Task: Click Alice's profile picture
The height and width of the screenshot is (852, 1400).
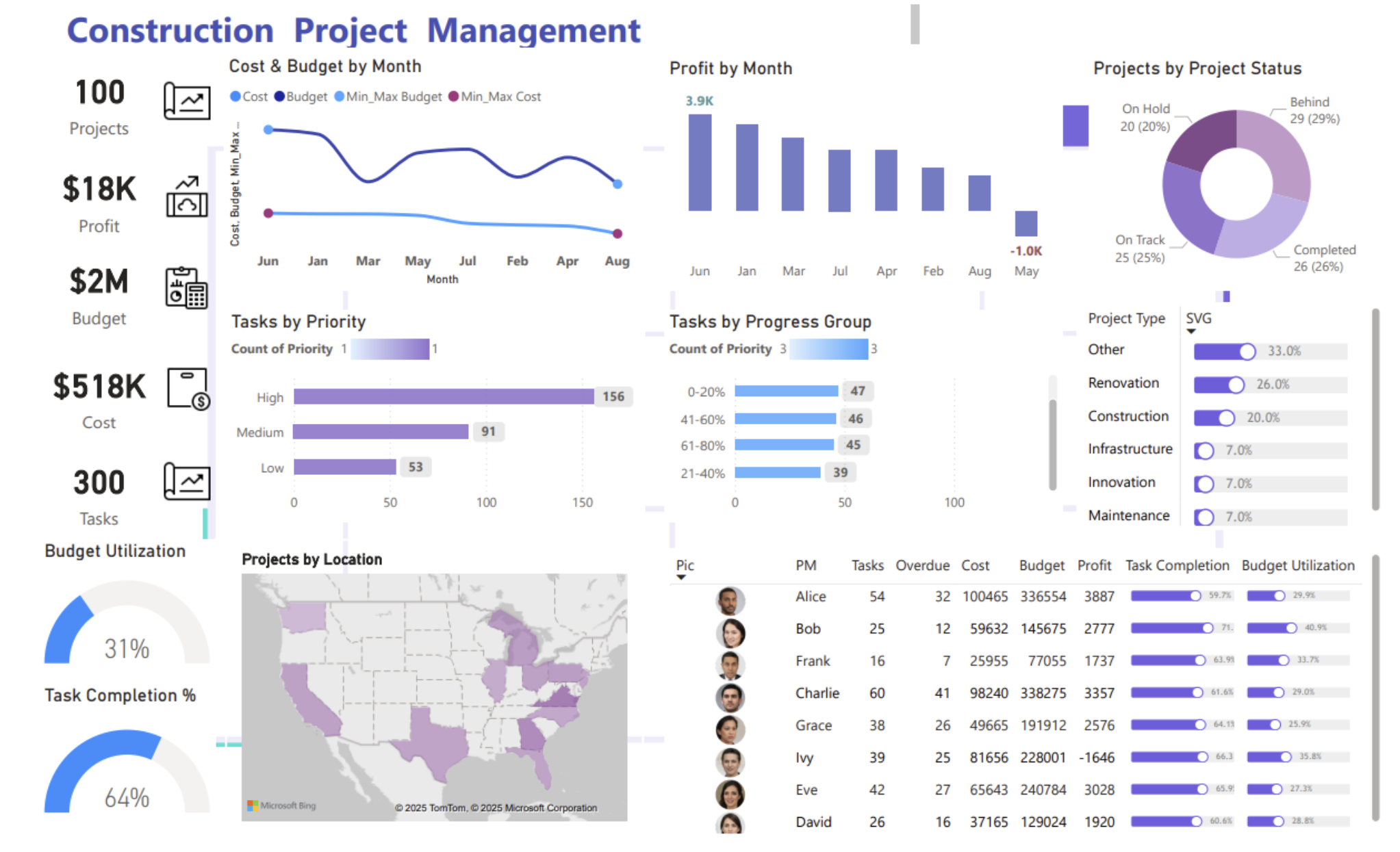Action: click(x=730, y=601)
